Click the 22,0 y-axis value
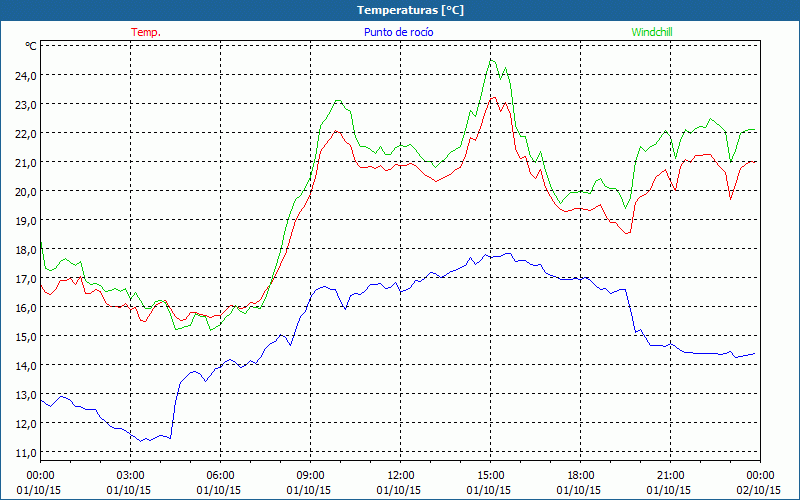This screenshot has width=800, height=500. (x=26, y=134)
